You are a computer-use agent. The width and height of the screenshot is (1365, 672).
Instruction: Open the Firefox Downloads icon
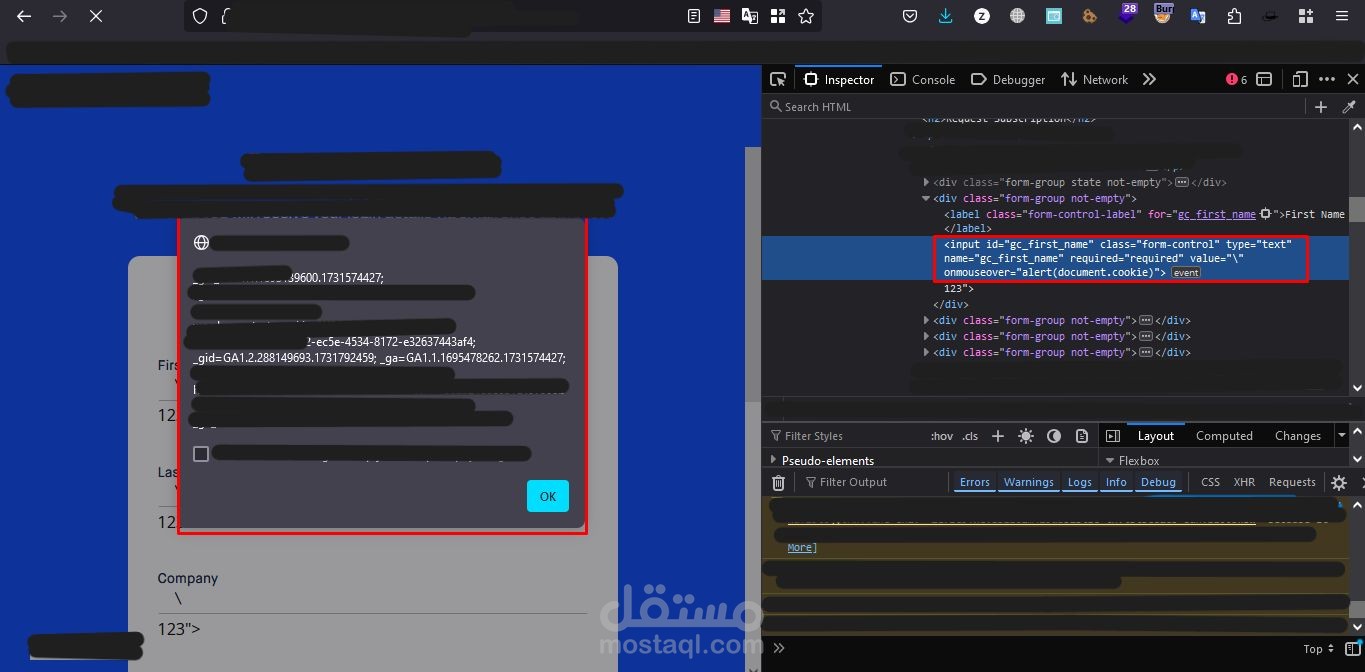[x=945, y=16]
